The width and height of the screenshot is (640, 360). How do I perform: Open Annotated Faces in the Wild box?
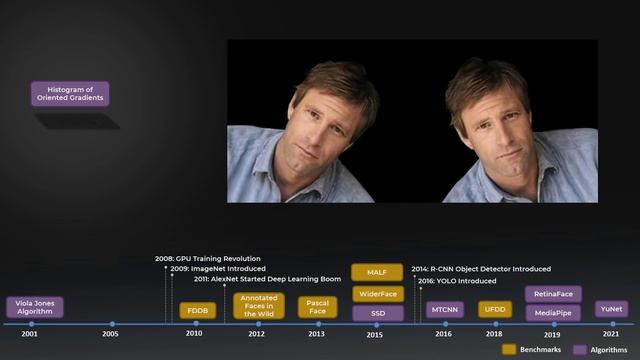click(259, 306)
